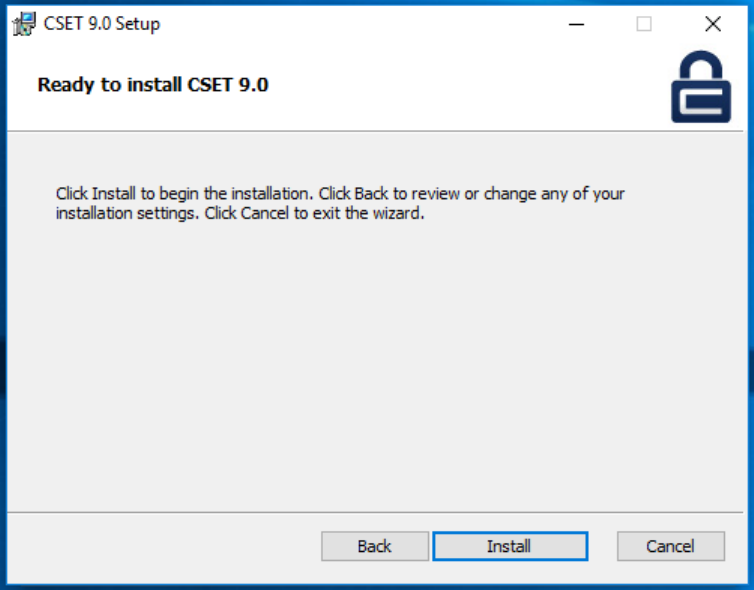Click the CSET padlock logo
The height and width of the screenshot is (590, 754).
point(700,88)
